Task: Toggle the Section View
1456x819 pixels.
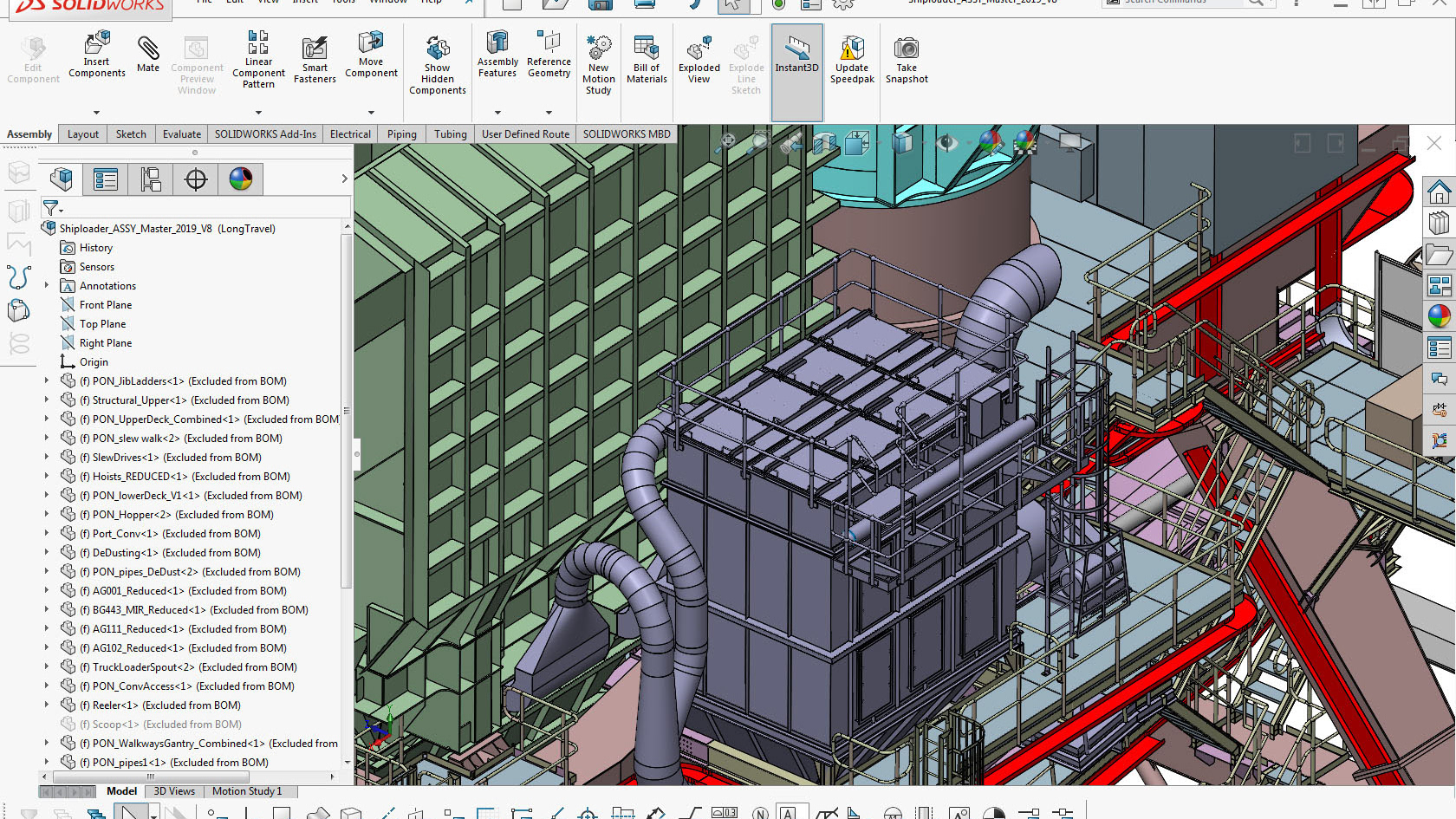Action: click(825, 143)
